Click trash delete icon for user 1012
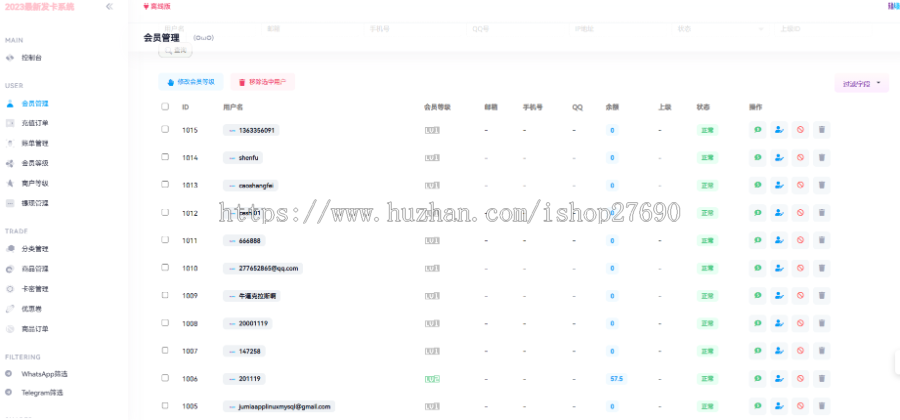The image size is (900, 420). pos(821,213)
